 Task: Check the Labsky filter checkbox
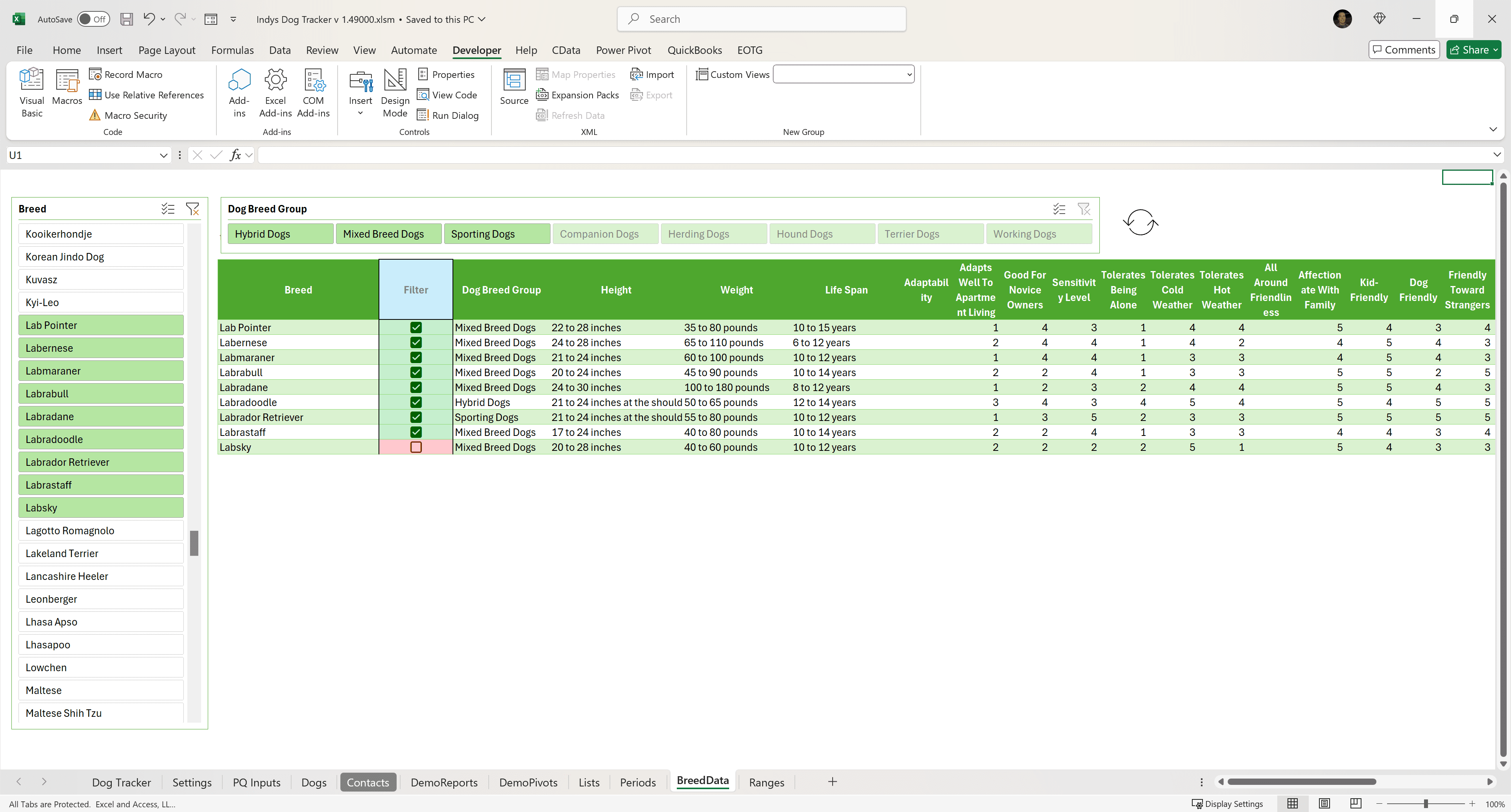pyautogui.click(x=416, y=447)
